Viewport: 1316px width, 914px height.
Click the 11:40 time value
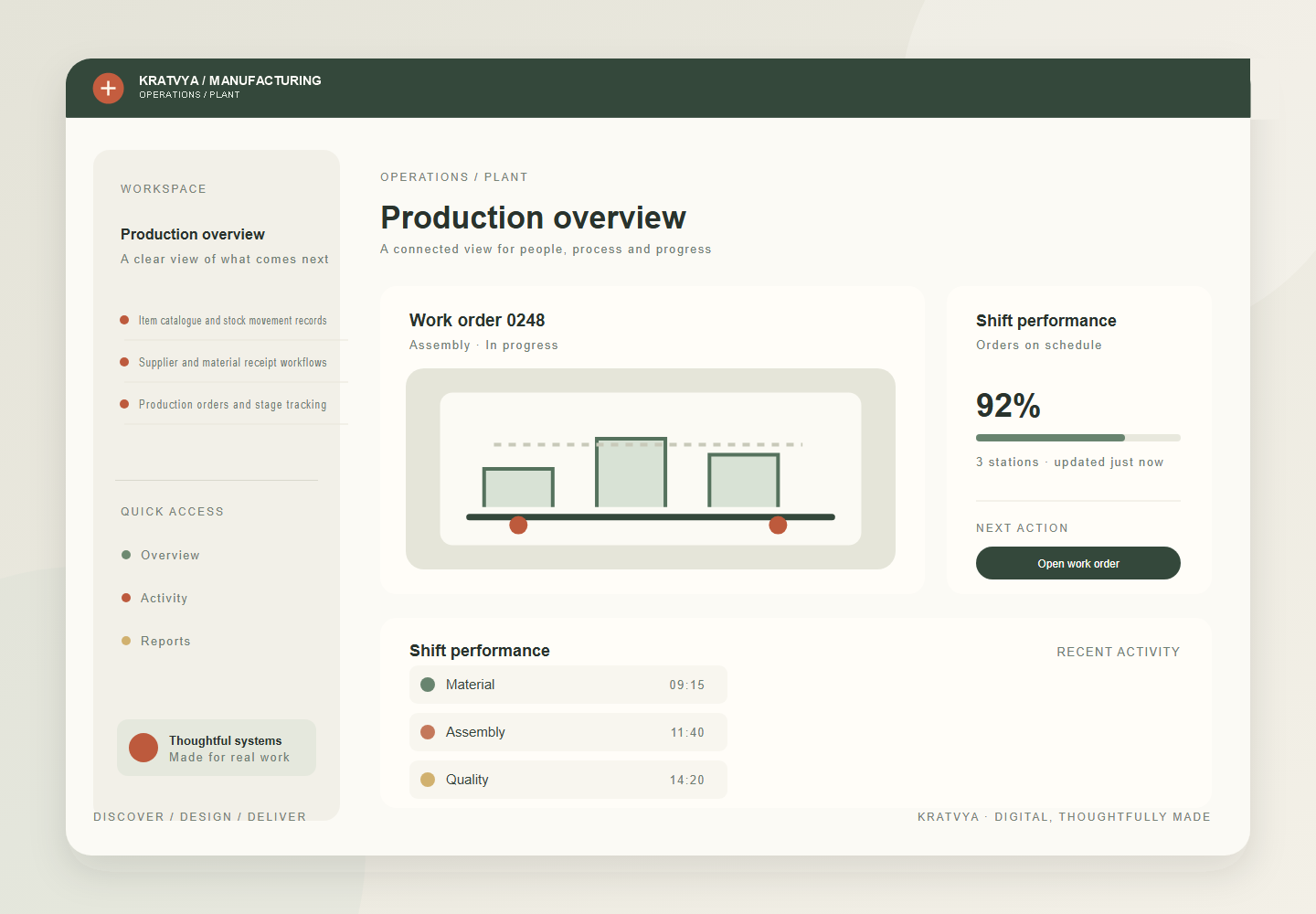[687, 732]
